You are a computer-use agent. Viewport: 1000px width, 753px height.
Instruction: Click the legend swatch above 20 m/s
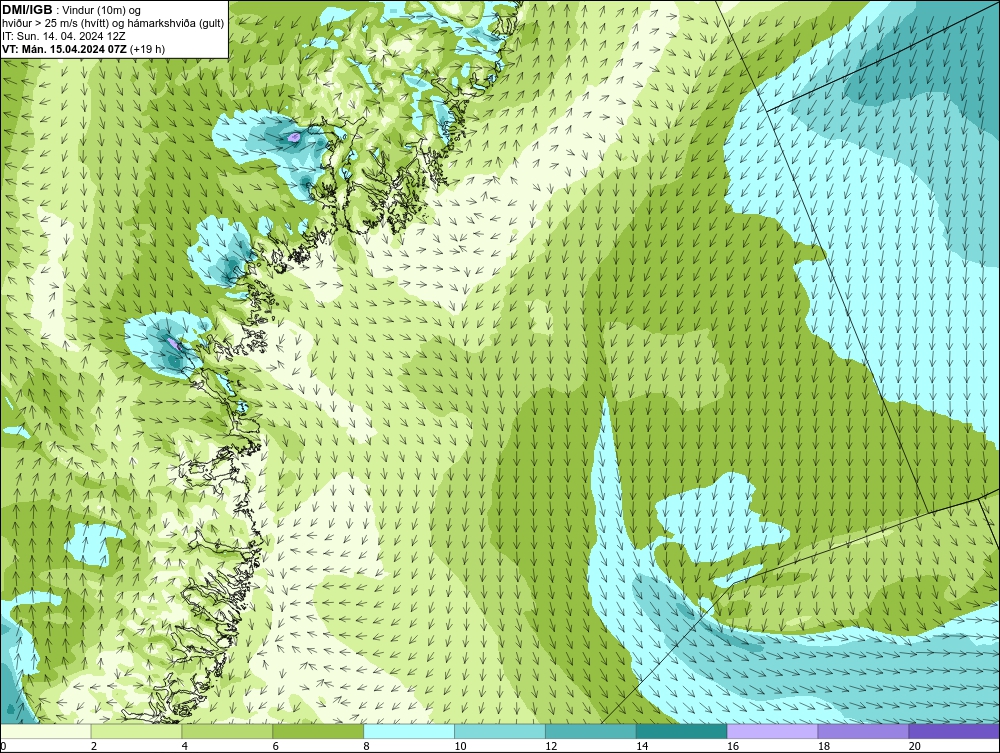pos(954,731)
